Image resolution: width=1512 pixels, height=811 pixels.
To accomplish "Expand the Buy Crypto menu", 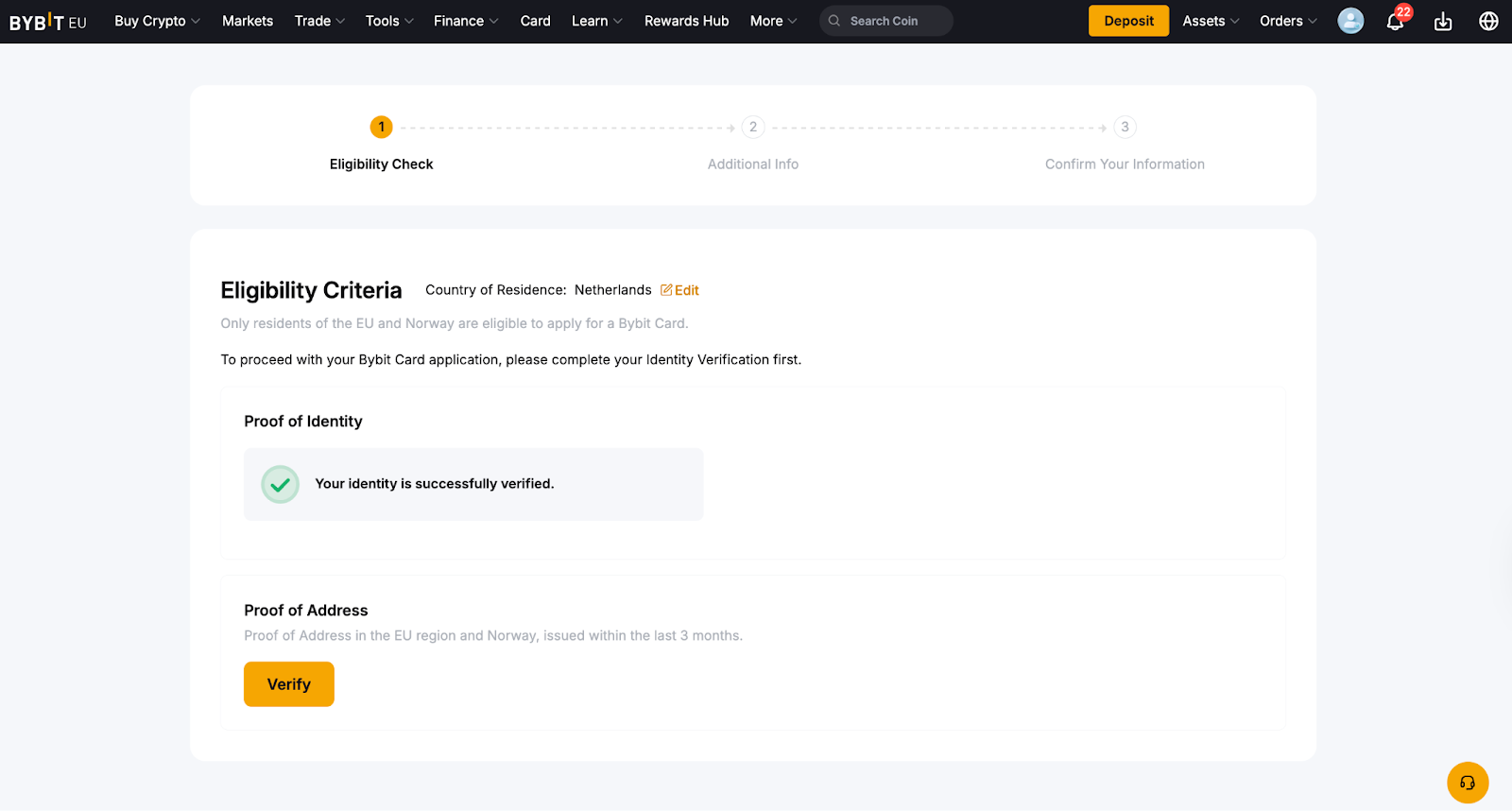I will [x=157, y=21].
